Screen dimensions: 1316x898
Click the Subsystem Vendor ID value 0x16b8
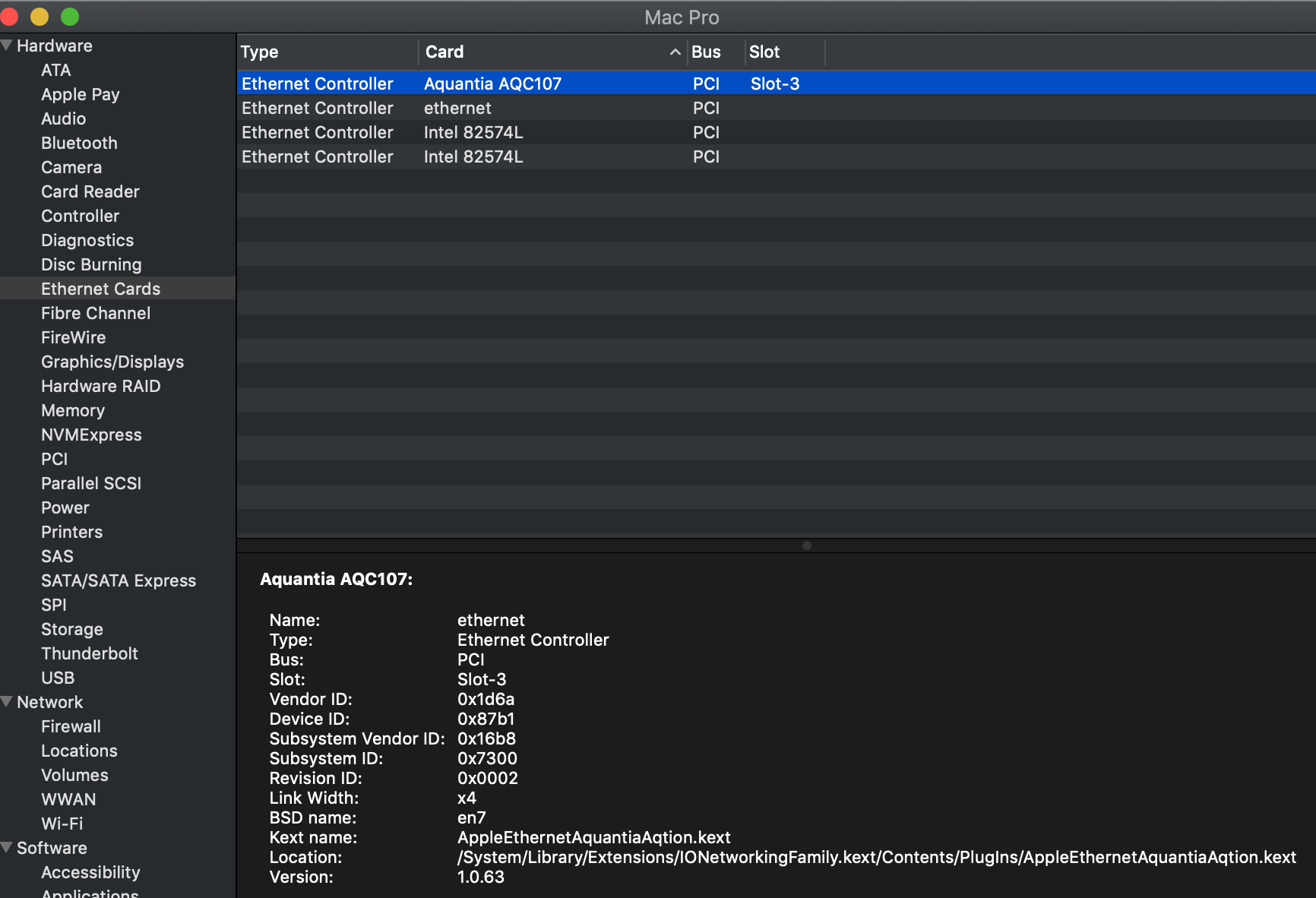pos(486,738)
